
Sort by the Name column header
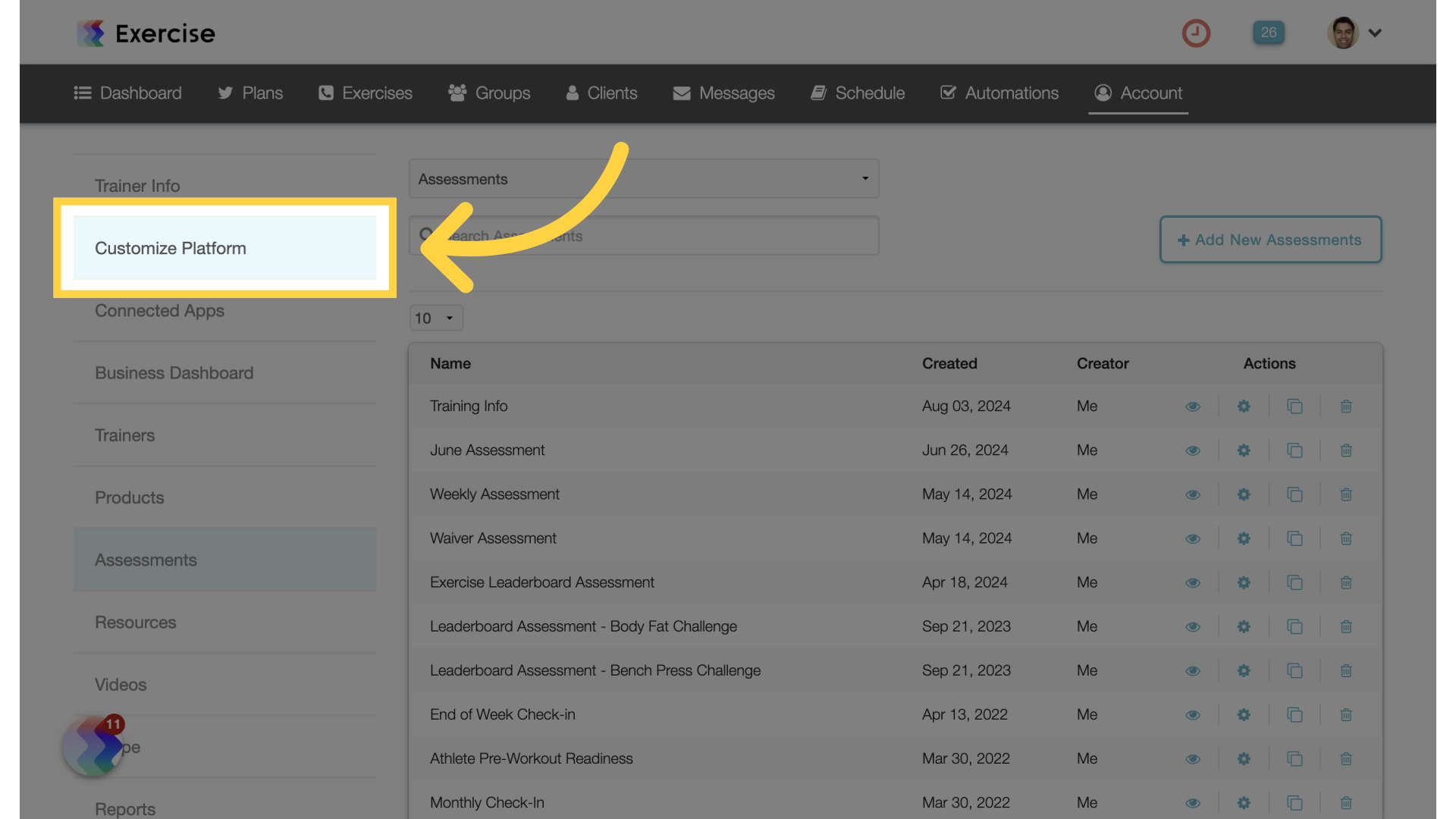click(x=450, y=363)
